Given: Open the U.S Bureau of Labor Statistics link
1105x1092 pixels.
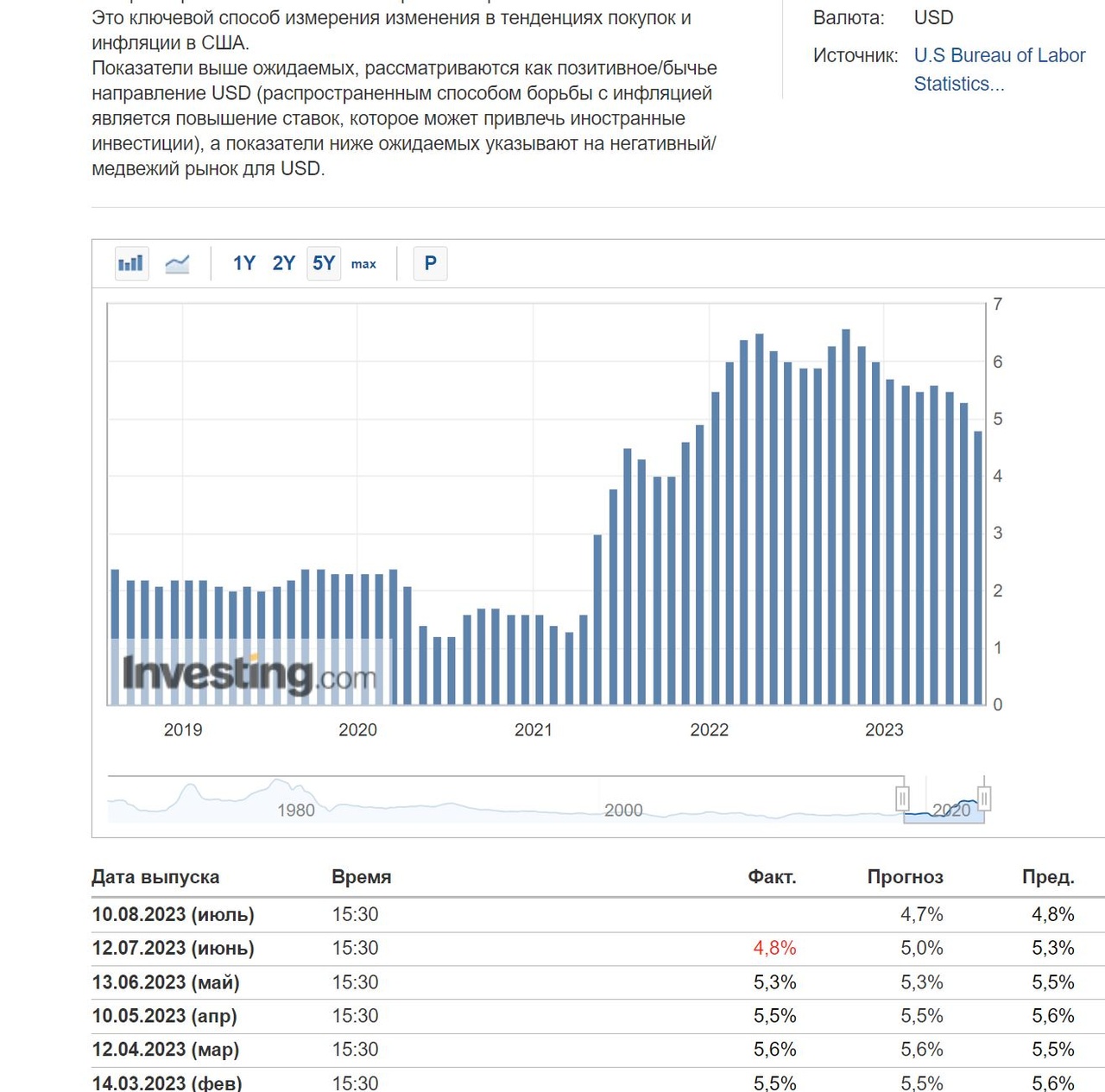Looking at the screenshot, I should pyautogui.click(x=999, y=69).
